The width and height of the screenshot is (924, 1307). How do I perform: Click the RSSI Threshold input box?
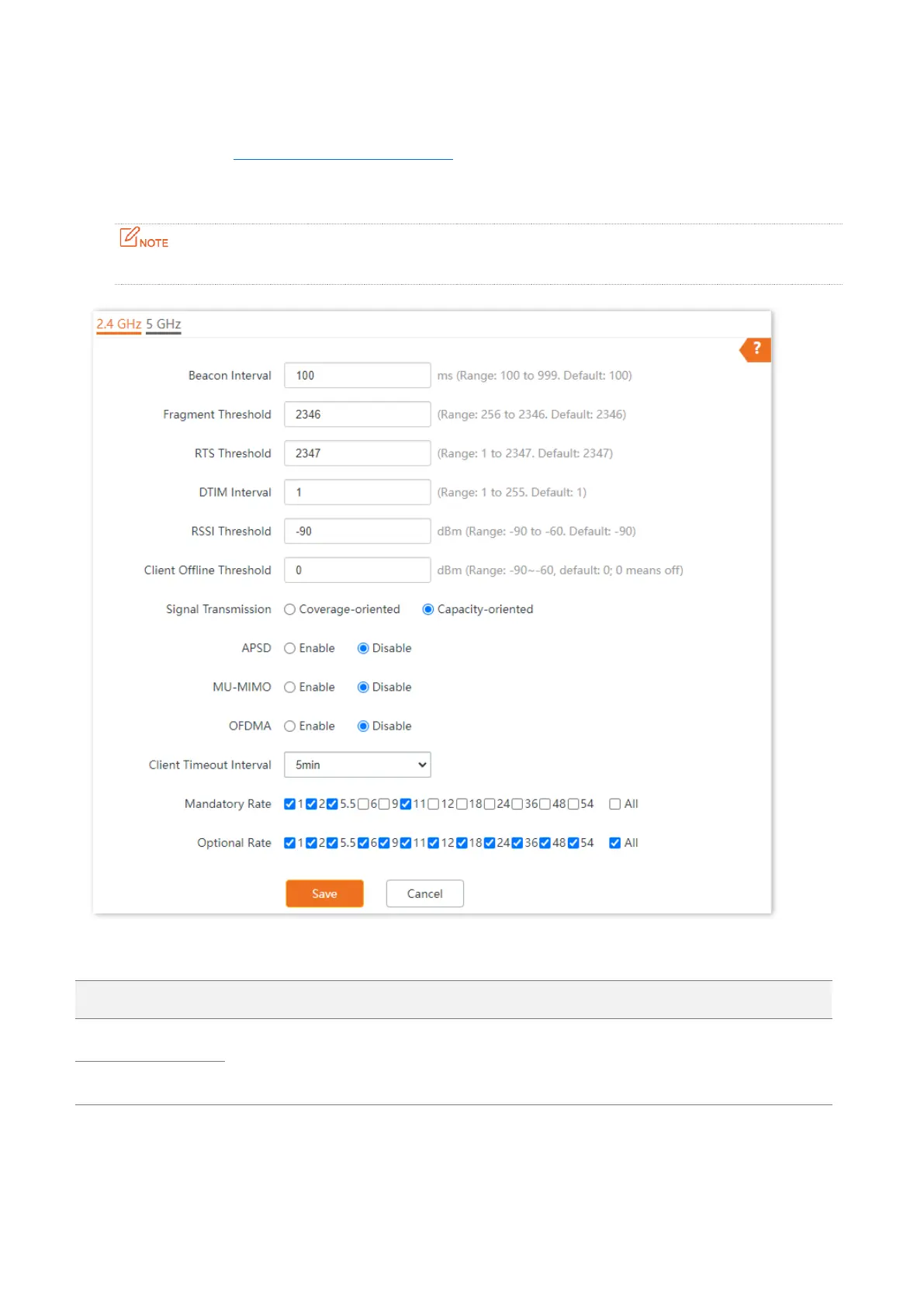tap(357, 532)
